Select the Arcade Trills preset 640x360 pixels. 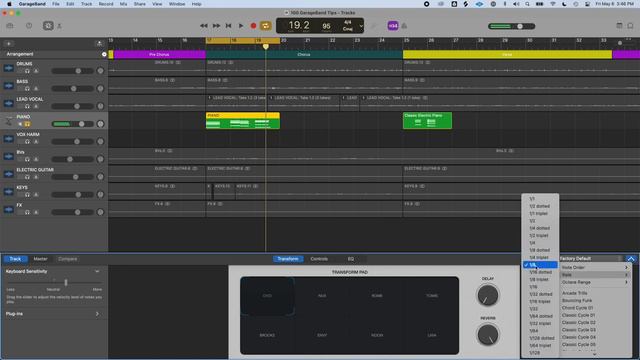point(575,293)
